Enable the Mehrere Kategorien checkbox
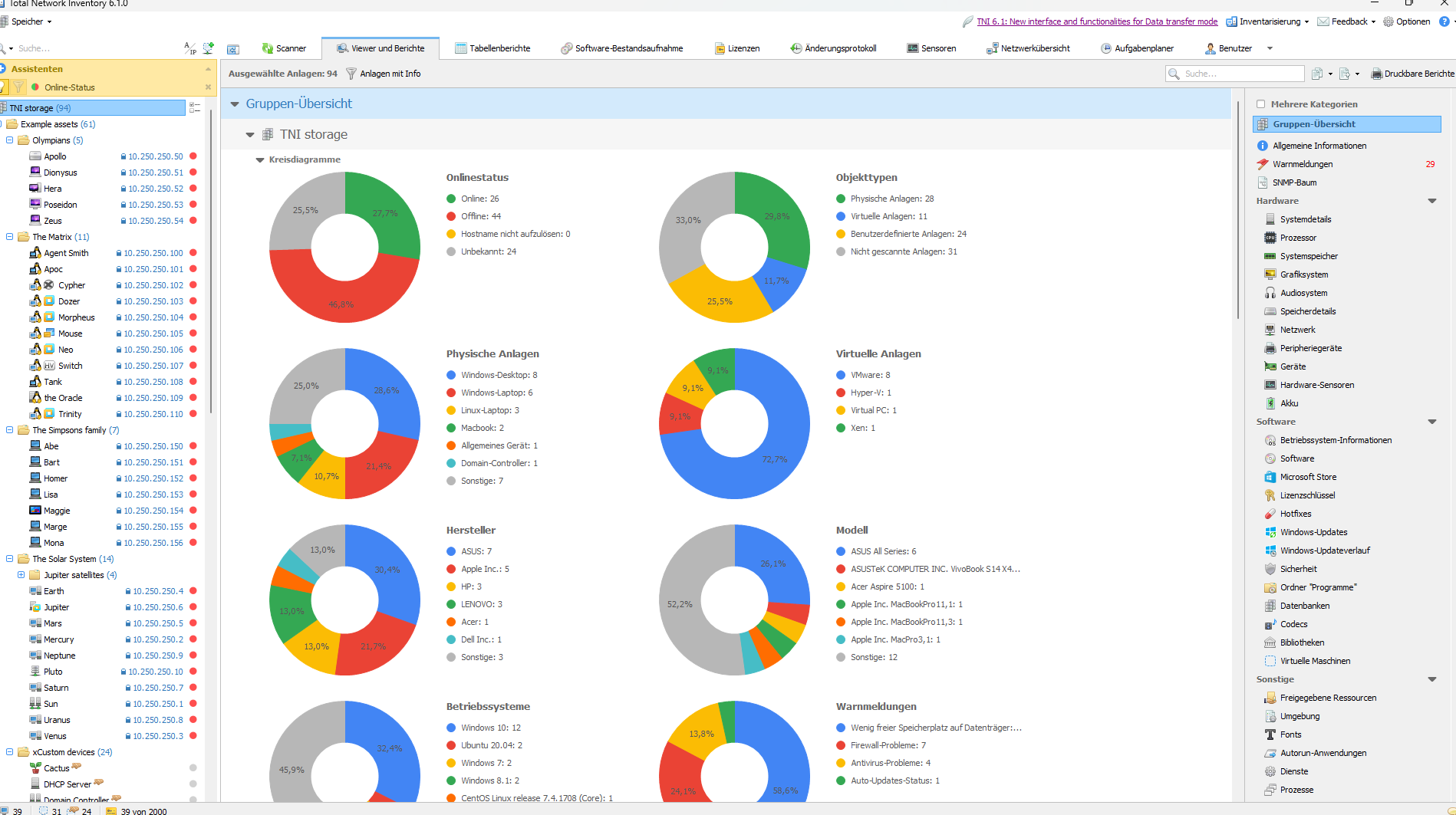The width and height of the screenshot is (1456, 815). 1260,104
